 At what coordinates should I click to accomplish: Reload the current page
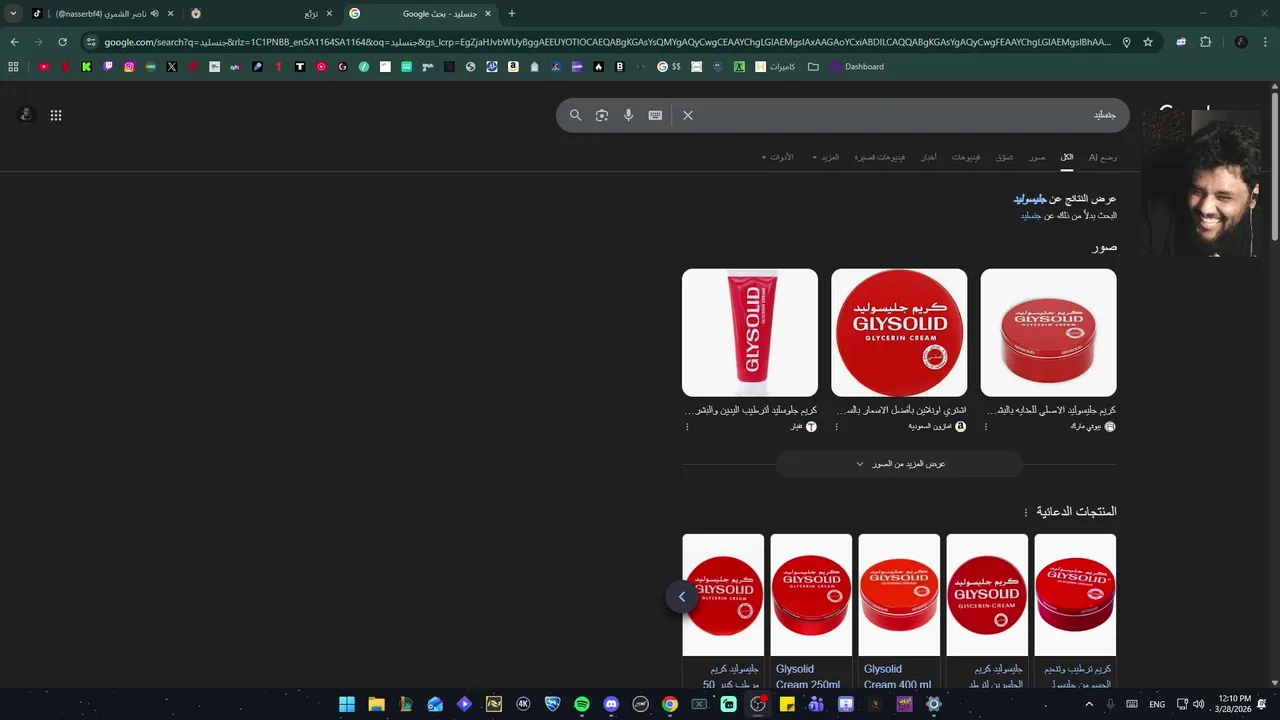pyautogui.click(x=62, y=42)
